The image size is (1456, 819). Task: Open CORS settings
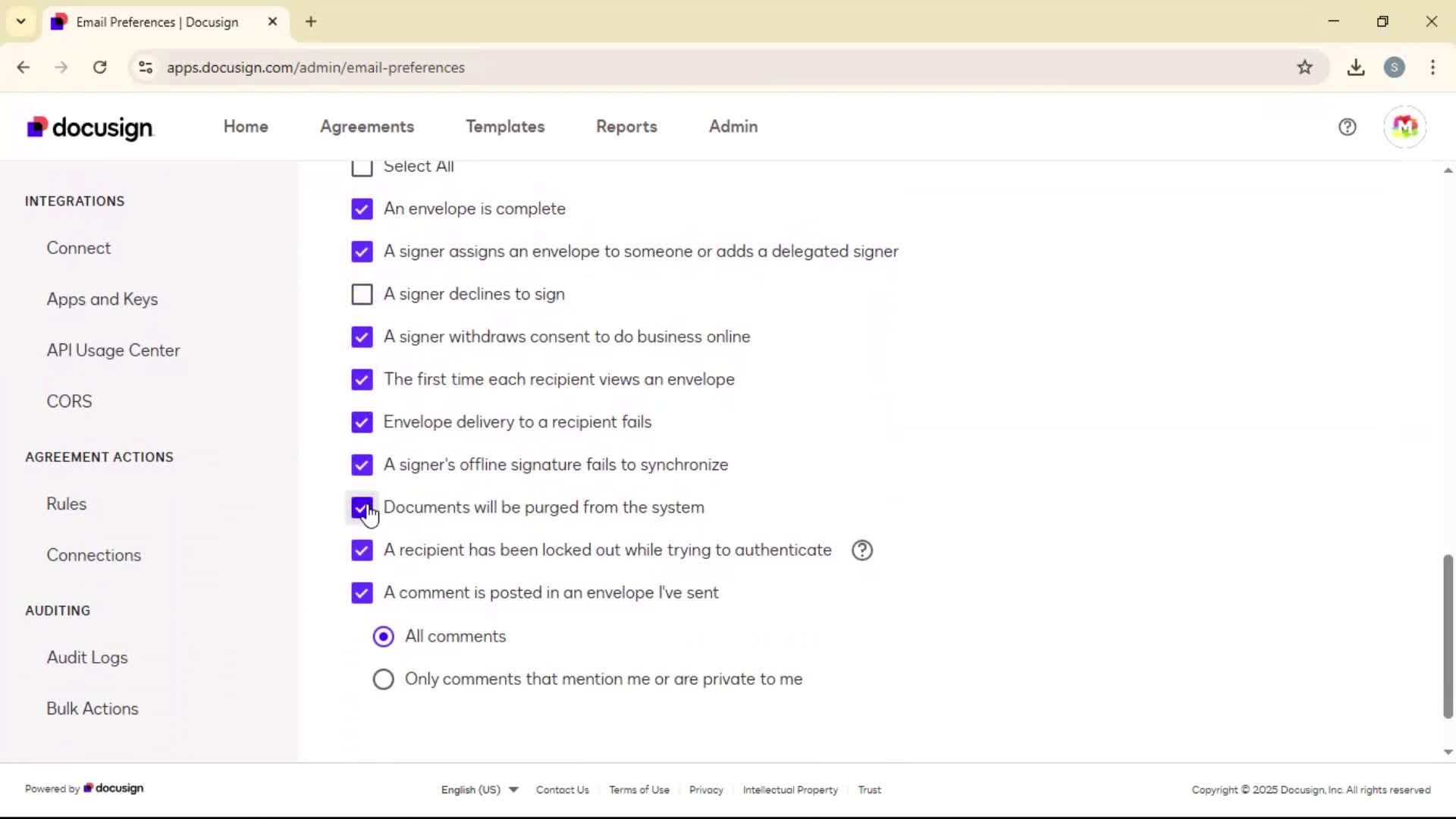(69, 401)
